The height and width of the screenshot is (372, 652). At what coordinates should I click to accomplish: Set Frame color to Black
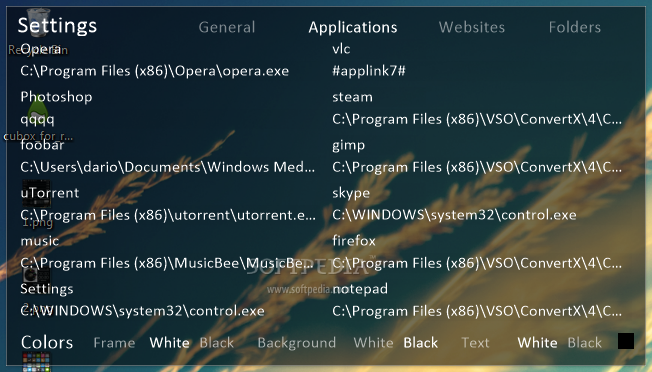[x=217, y=343]
